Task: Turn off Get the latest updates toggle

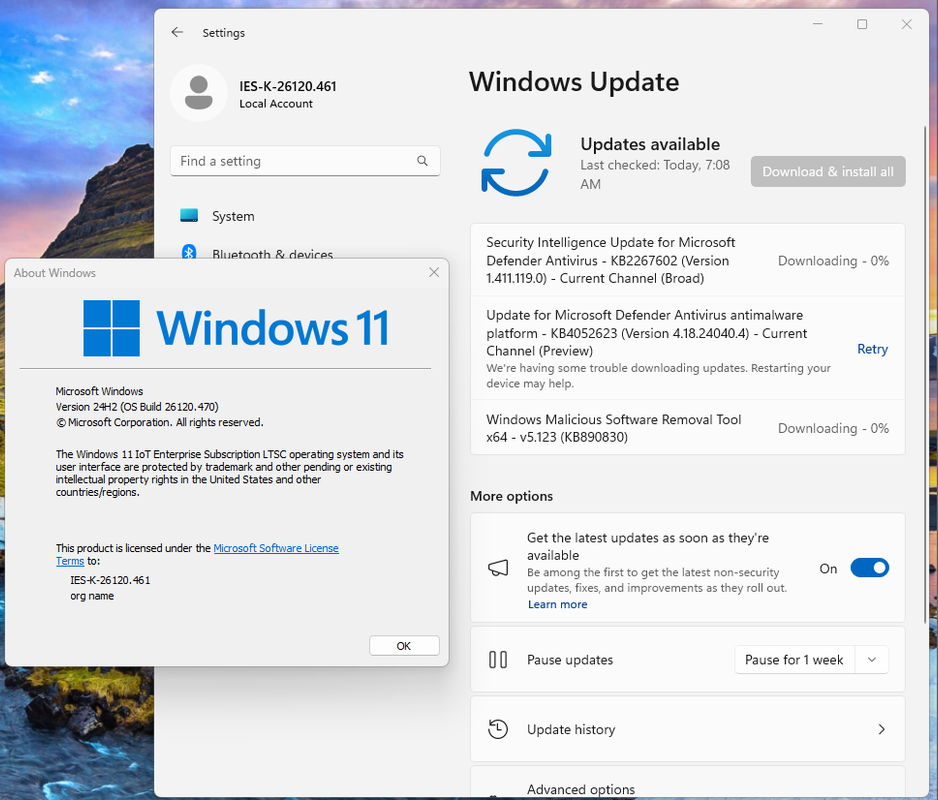Action: [x=870, y=568]
